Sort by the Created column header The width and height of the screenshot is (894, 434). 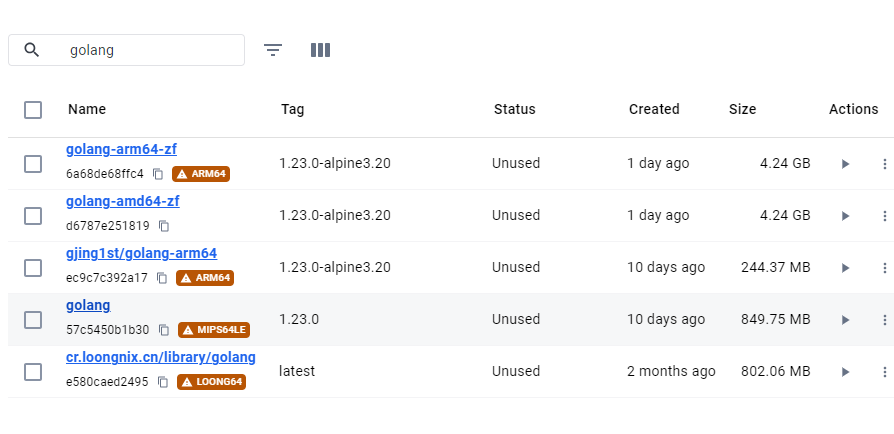(654, 109)
